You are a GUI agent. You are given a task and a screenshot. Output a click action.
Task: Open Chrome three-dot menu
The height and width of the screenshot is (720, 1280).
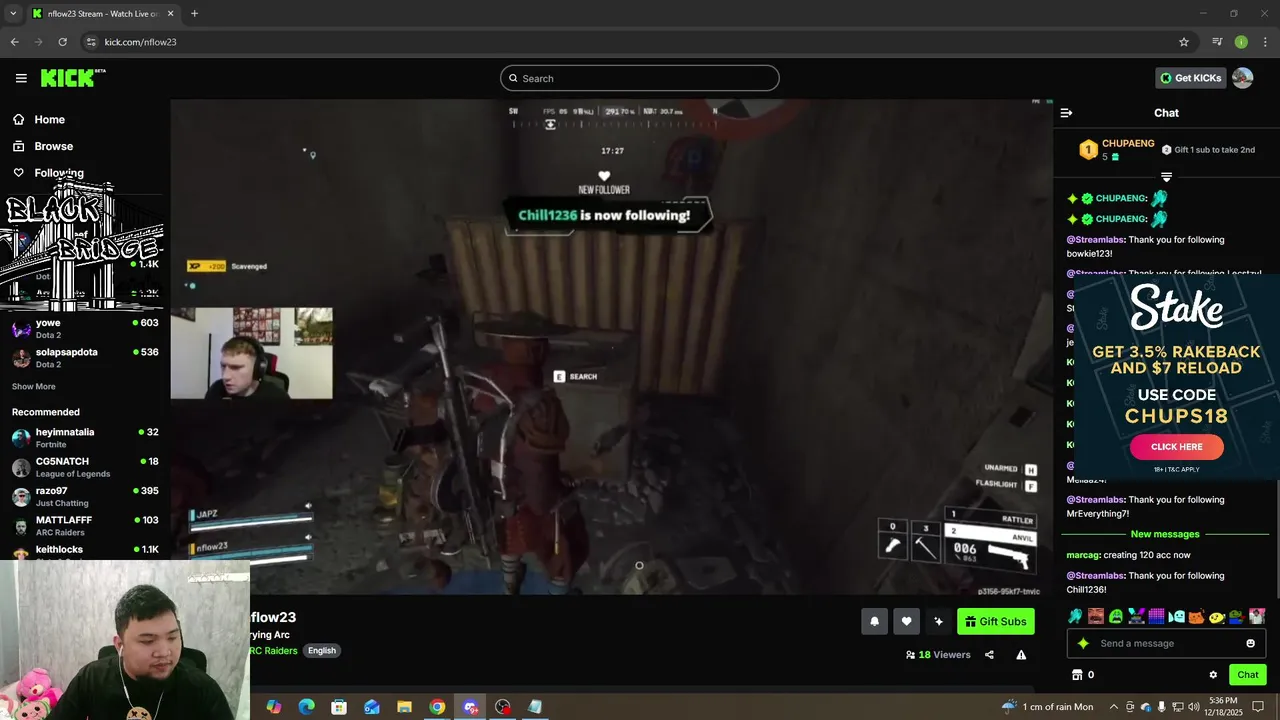(1265, 42)
